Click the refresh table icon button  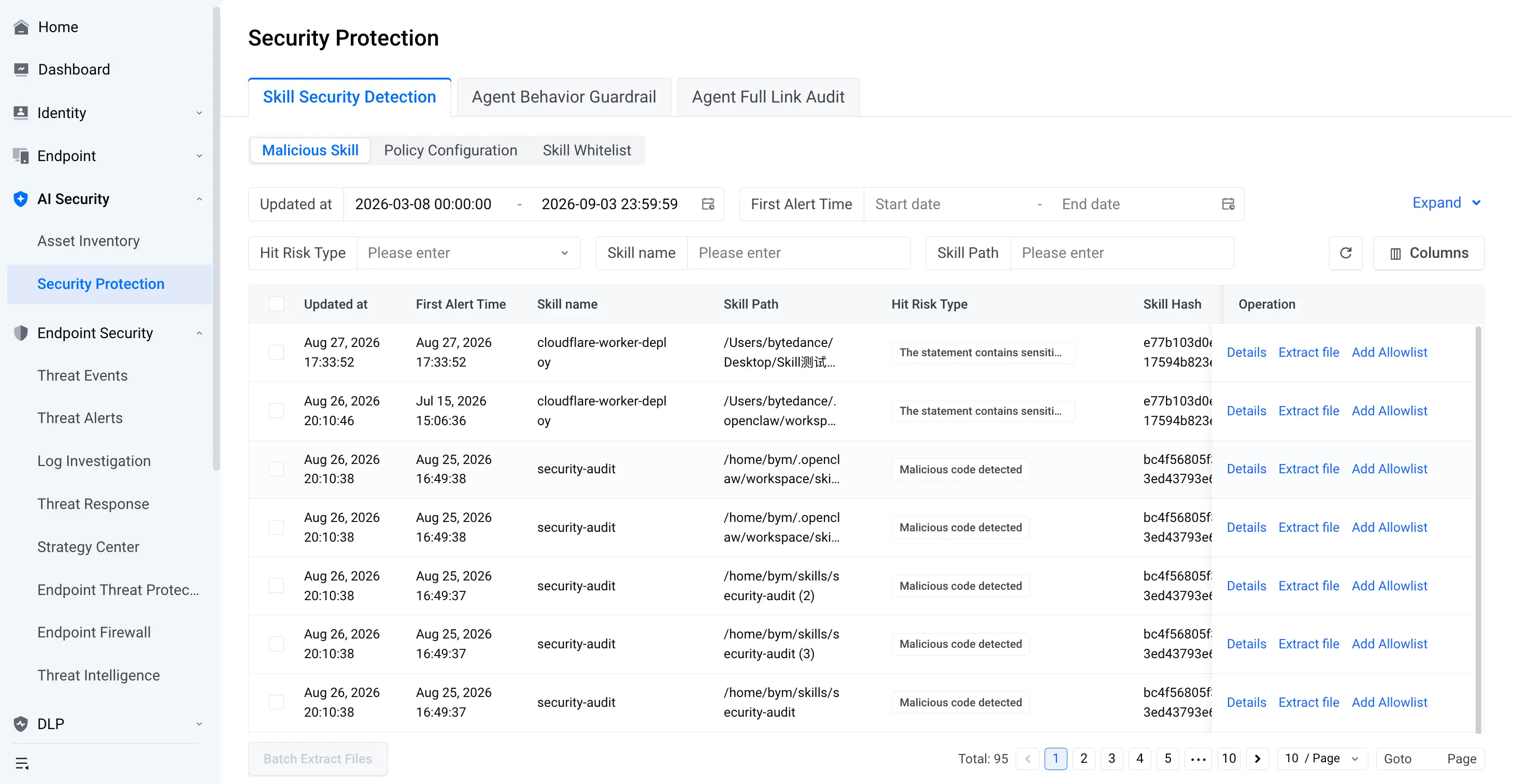point(1346,253)
